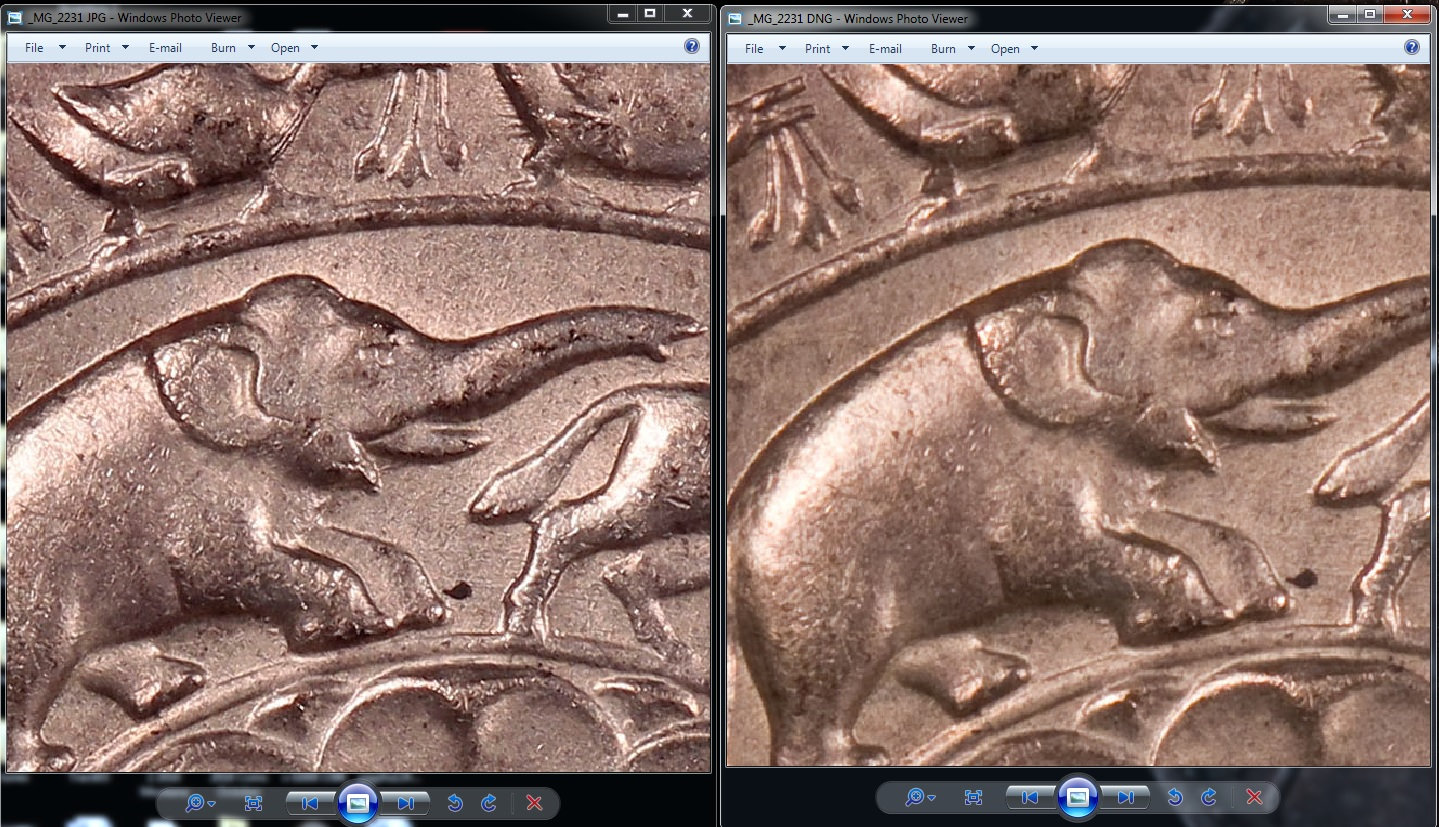1439x827 pixels.
Task: Open Burn menu in JPG viewer window
Action: coord(223,48)
